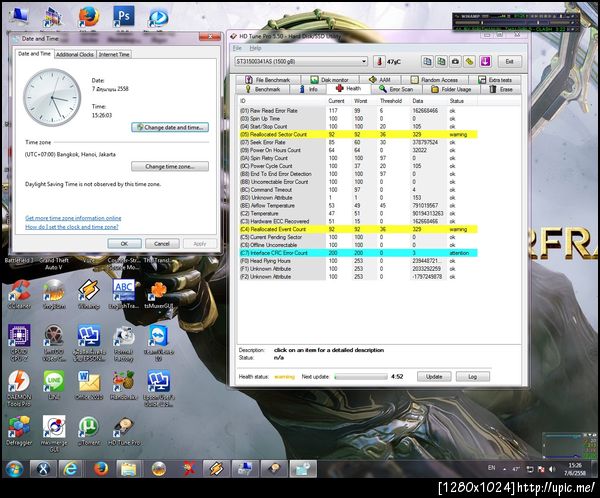Switch to the Folder Usage tab
The width and height of the screenshot is (600, 498).
point(451,89)
